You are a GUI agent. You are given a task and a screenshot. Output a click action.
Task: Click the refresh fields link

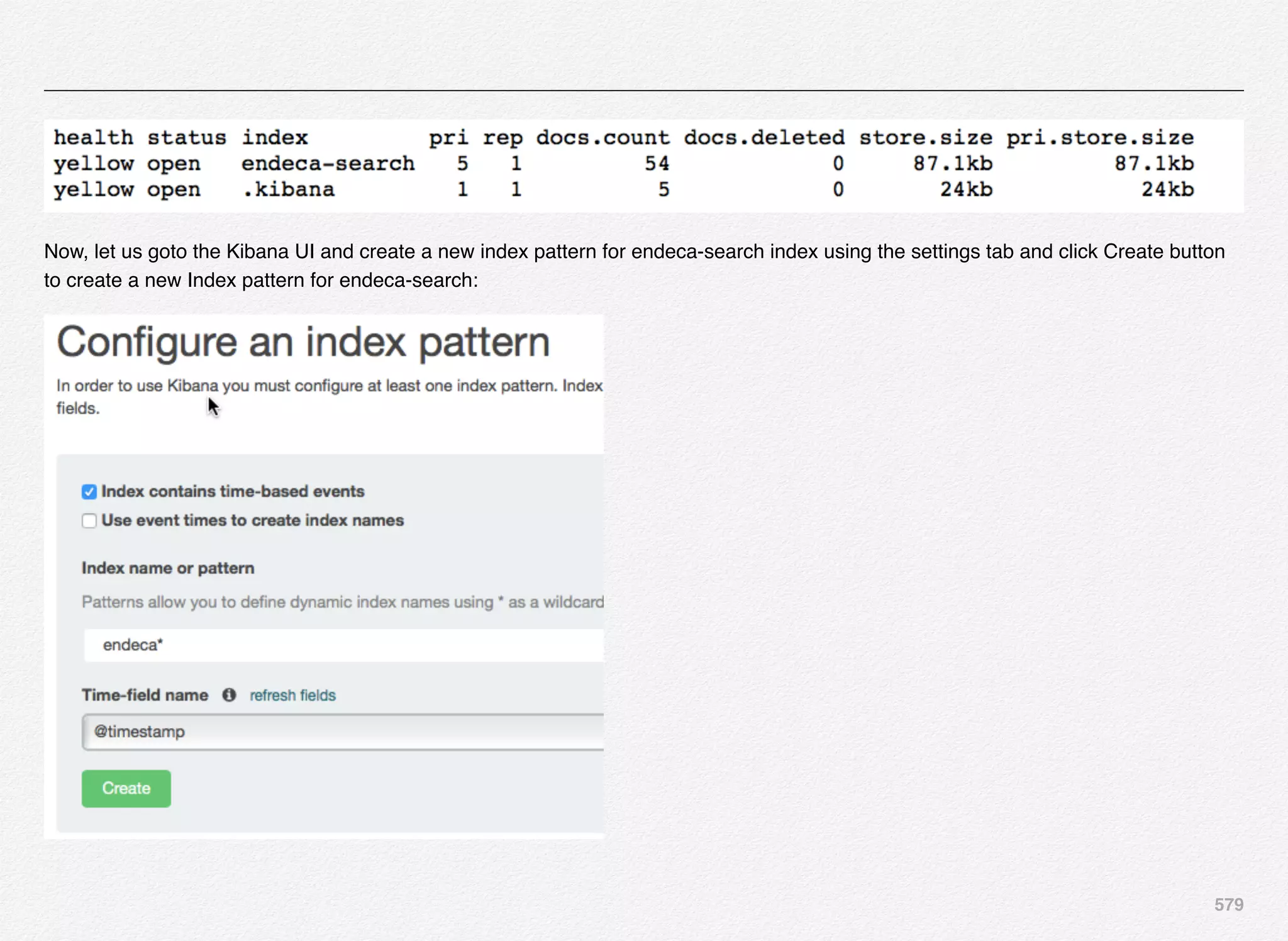pyautogui.click(x=292, y=695)
